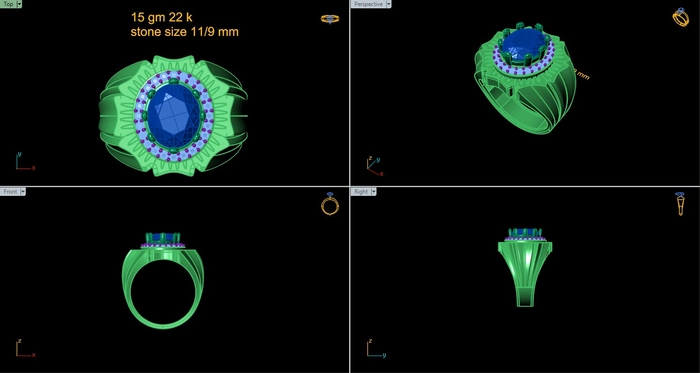Click the ring icon in Top viewport corner
Image resolution: width=700 pixels, height=373 pixels.
point(330,19)
